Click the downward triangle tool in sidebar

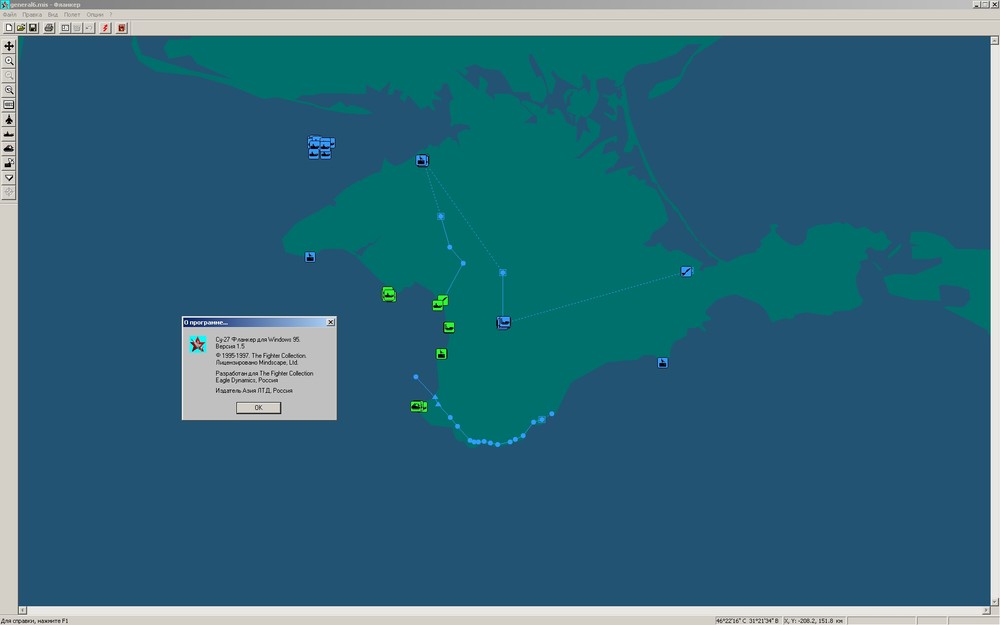click(9, 178)
